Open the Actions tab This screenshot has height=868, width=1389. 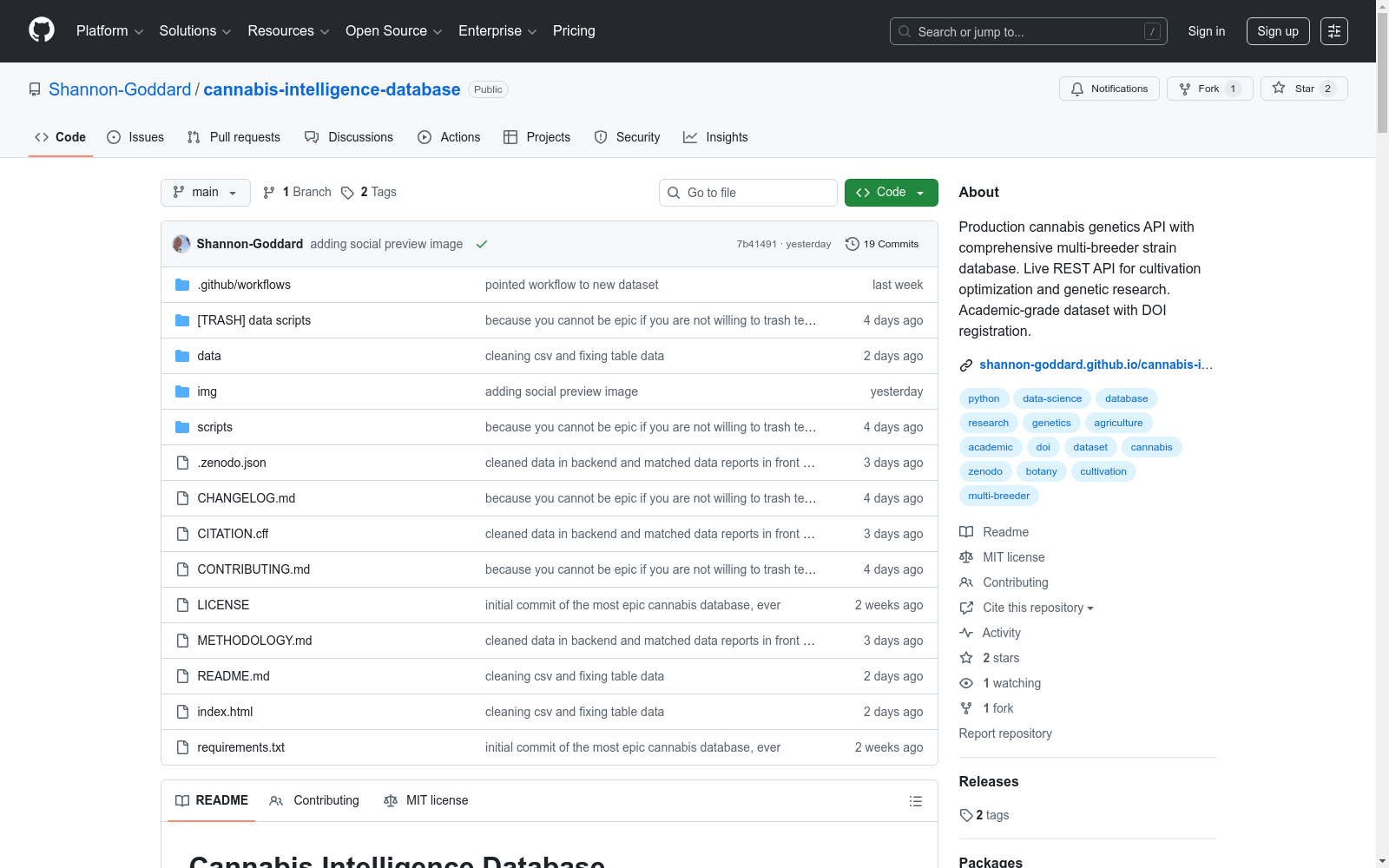pyautogui.click(x=449, y=137)
